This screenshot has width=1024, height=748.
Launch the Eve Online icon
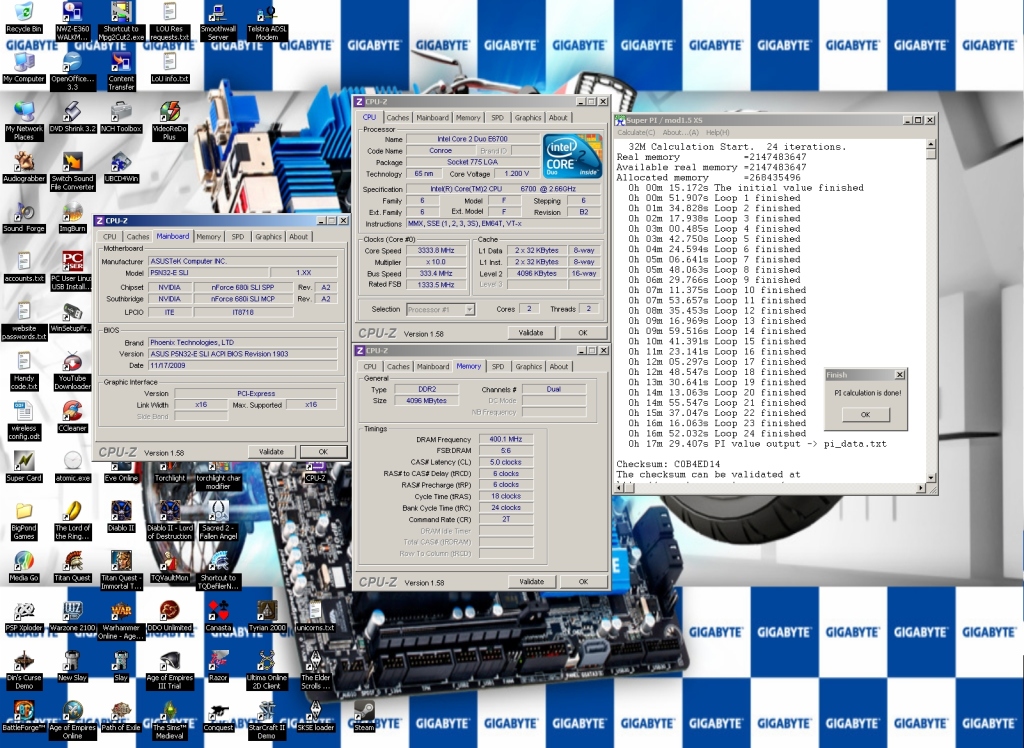click(x=121, y=474)
